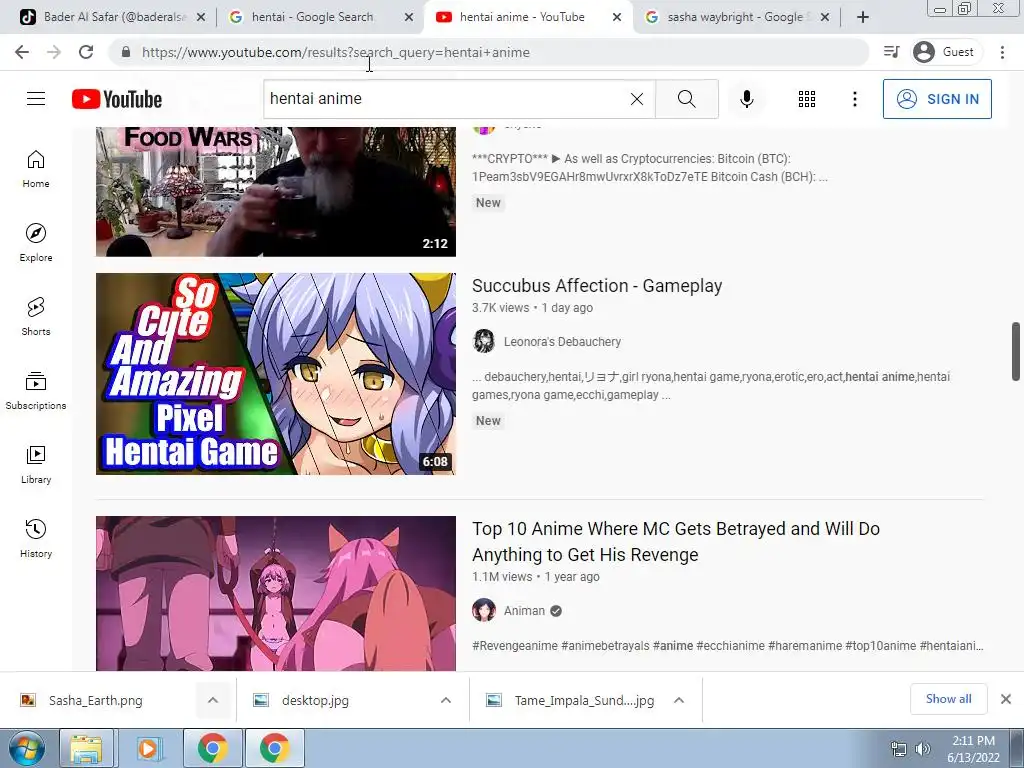This screenshot has height=768, width=1024.
Task: Open Library in the sidebar
Action: [x=36, y=464]
